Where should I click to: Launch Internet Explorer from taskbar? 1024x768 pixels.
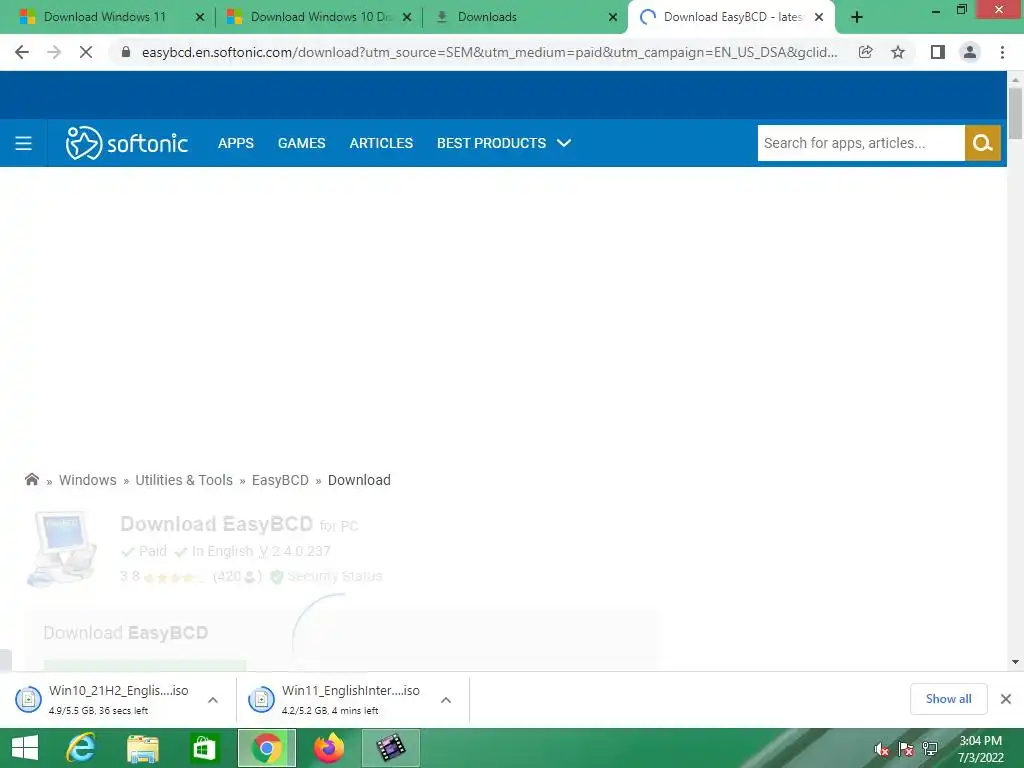[x=81, y=748]
